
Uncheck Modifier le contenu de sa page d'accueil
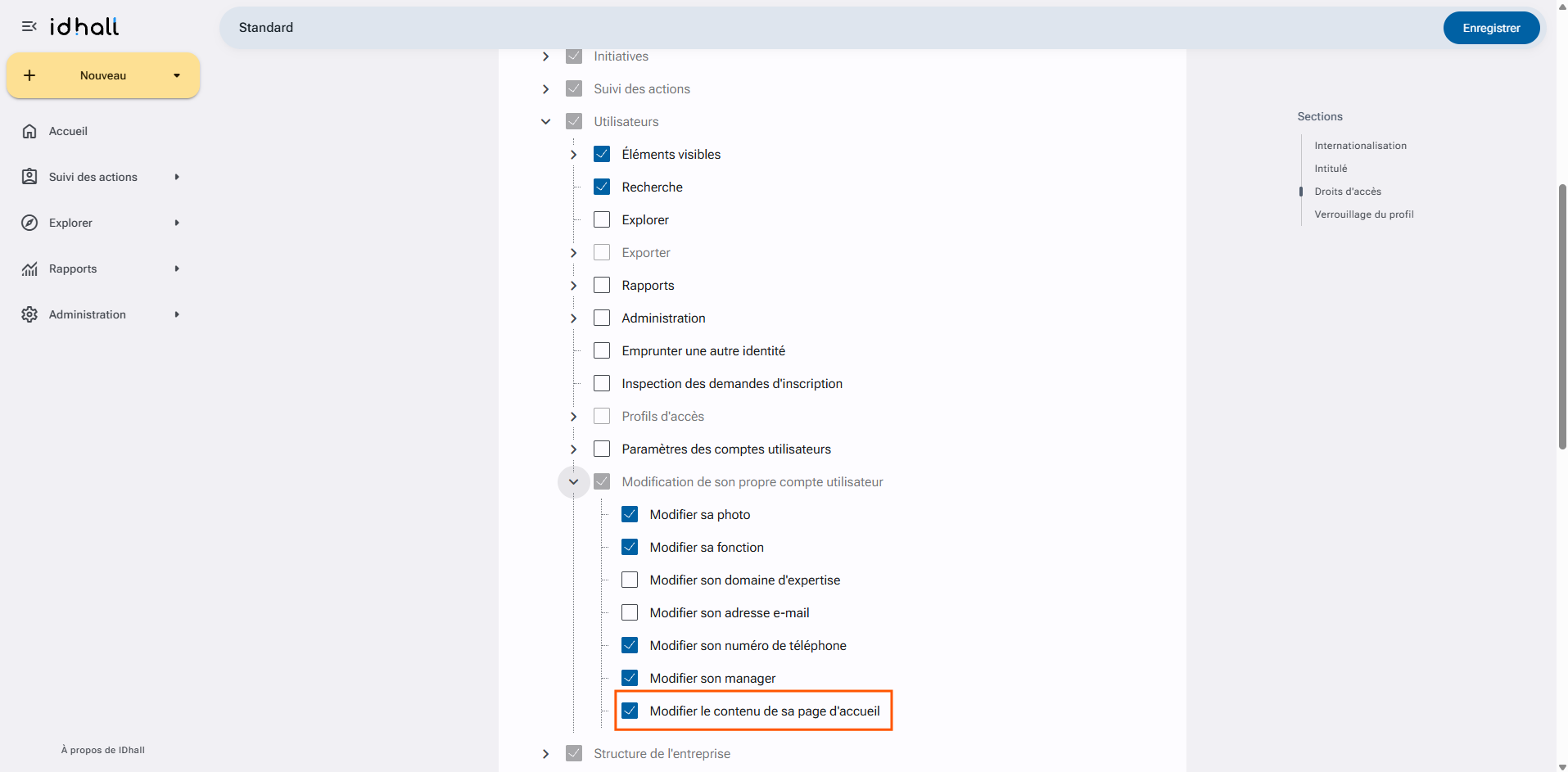(630, 711)
